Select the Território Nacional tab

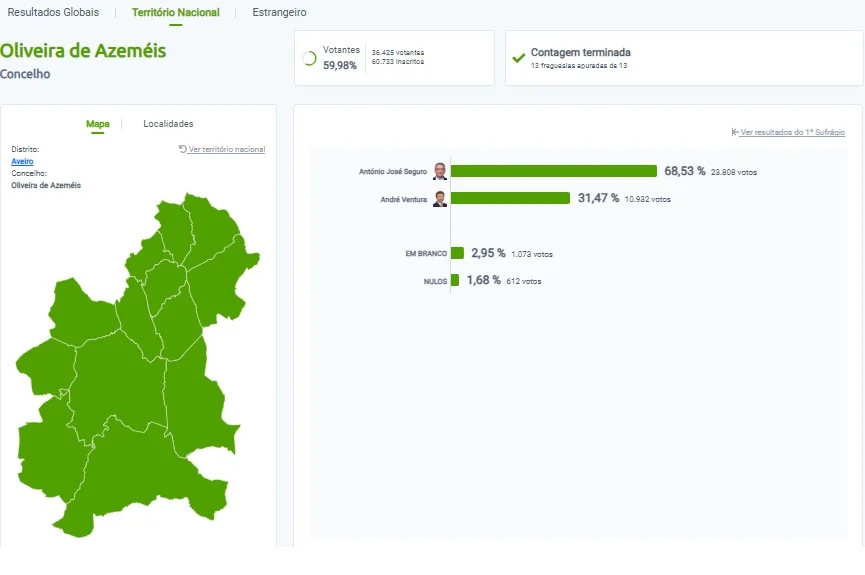click(175, 12)
